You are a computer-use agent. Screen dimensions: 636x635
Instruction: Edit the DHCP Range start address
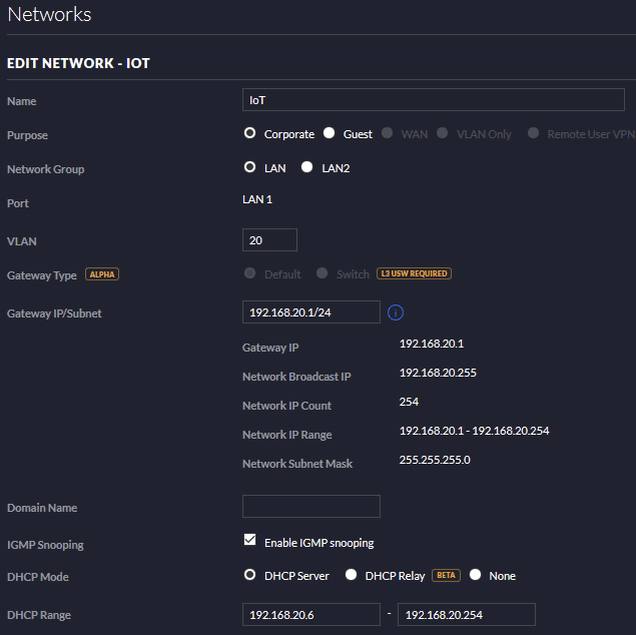[x=311, y=614]
